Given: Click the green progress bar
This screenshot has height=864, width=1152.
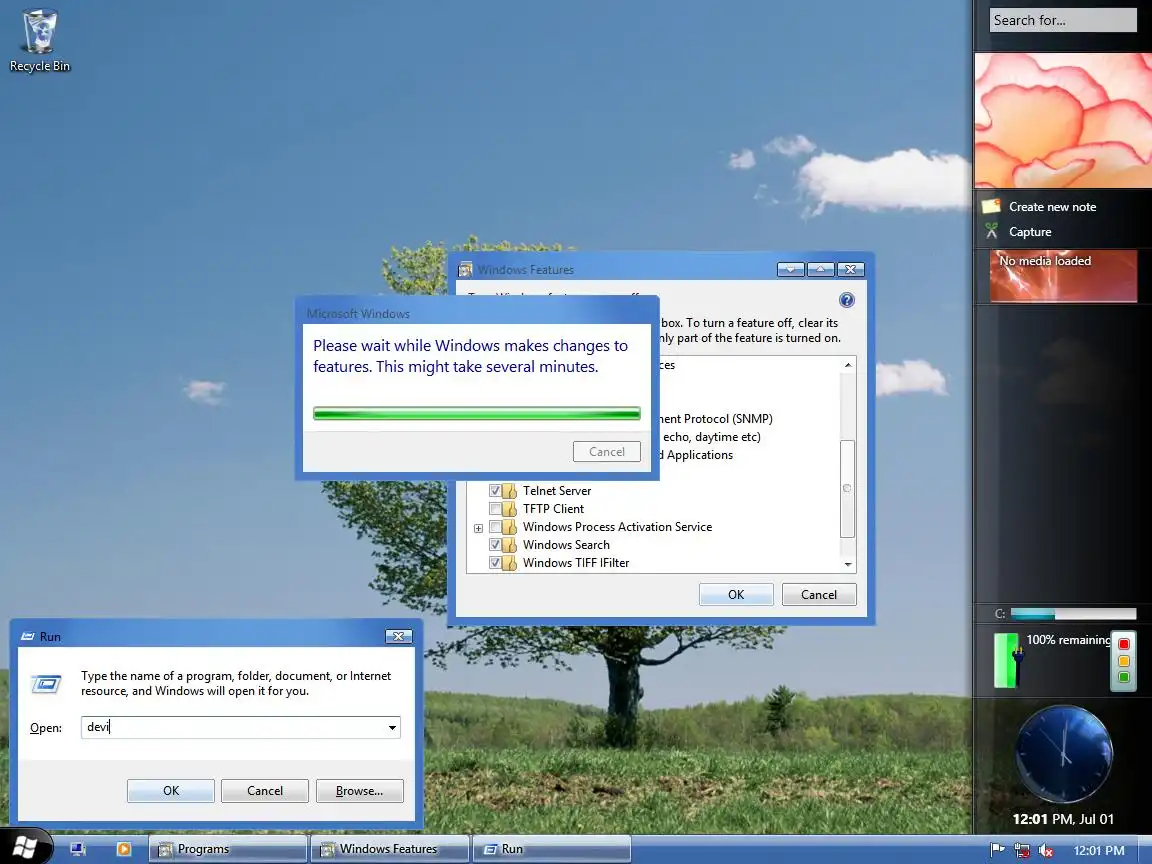Looking at the screenshot, I should [477, 414].
